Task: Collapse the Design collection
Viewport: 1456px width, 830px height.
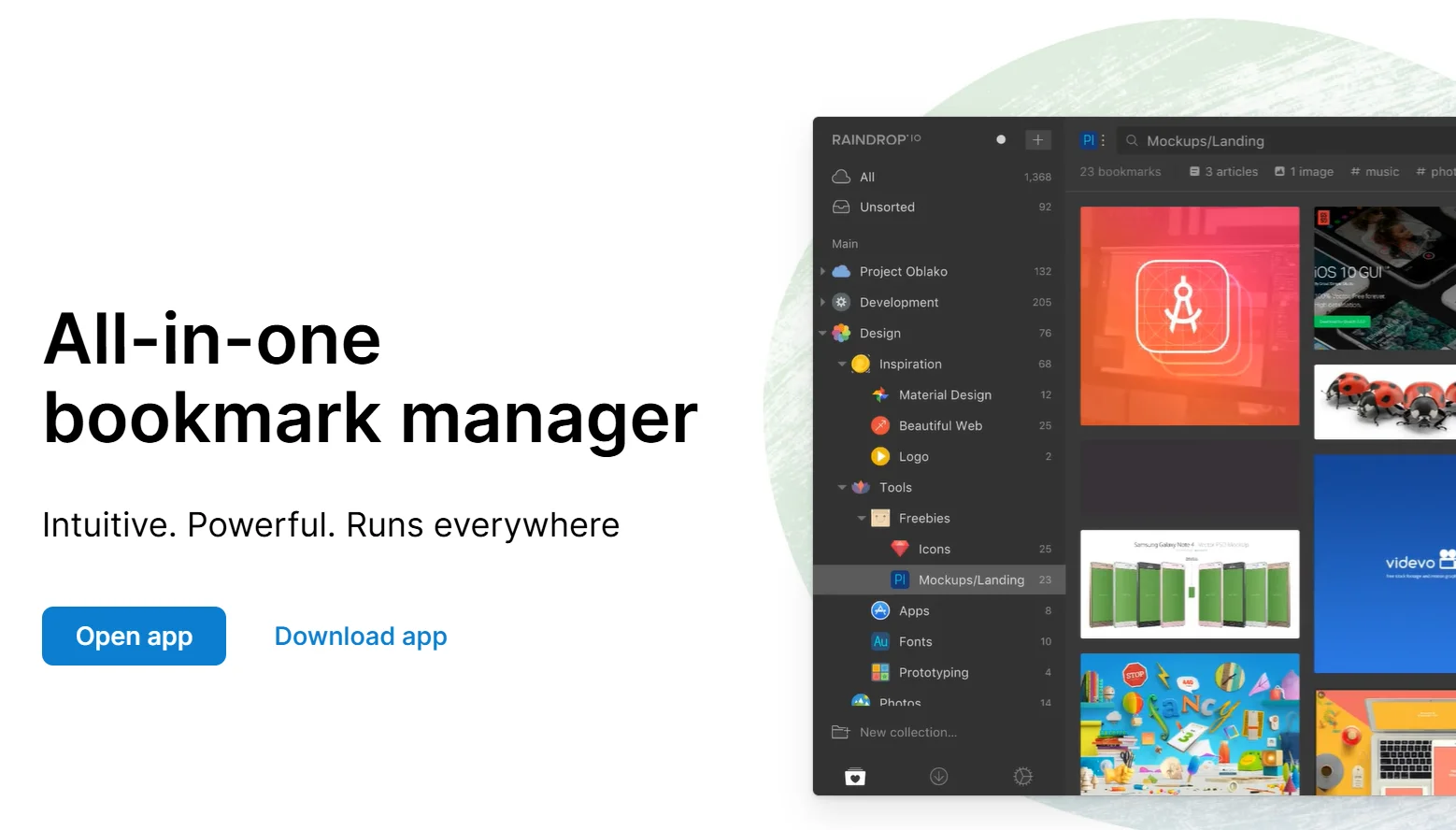Action: pos(822,334)
